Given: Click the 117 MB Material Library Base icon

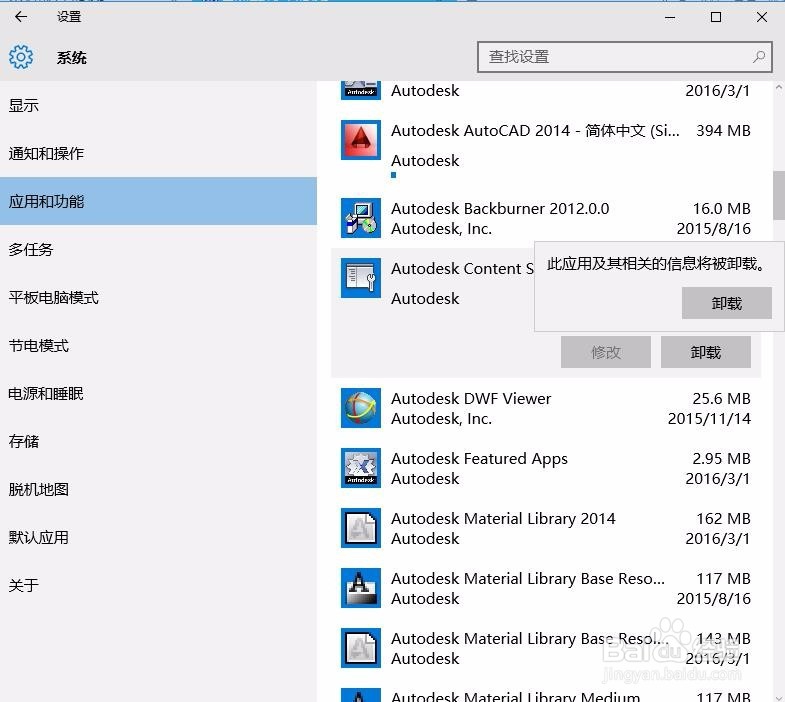Looking at the screenshot, I should (360, 588).
